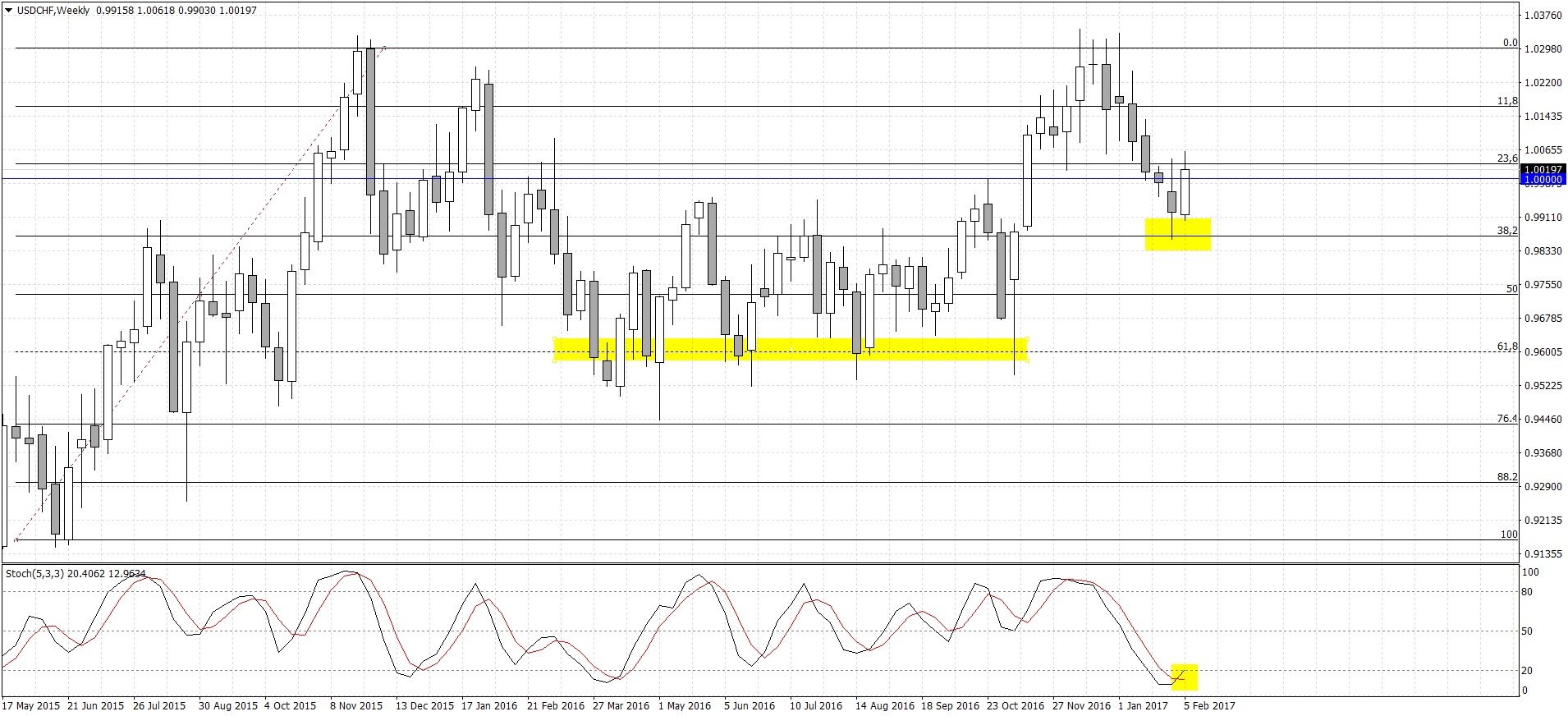The width and height of the screenshot is (1568, 716).
Task: Click the 4 Oct 2015 date label
Action: pyautogui.click(x=290, y=705)
